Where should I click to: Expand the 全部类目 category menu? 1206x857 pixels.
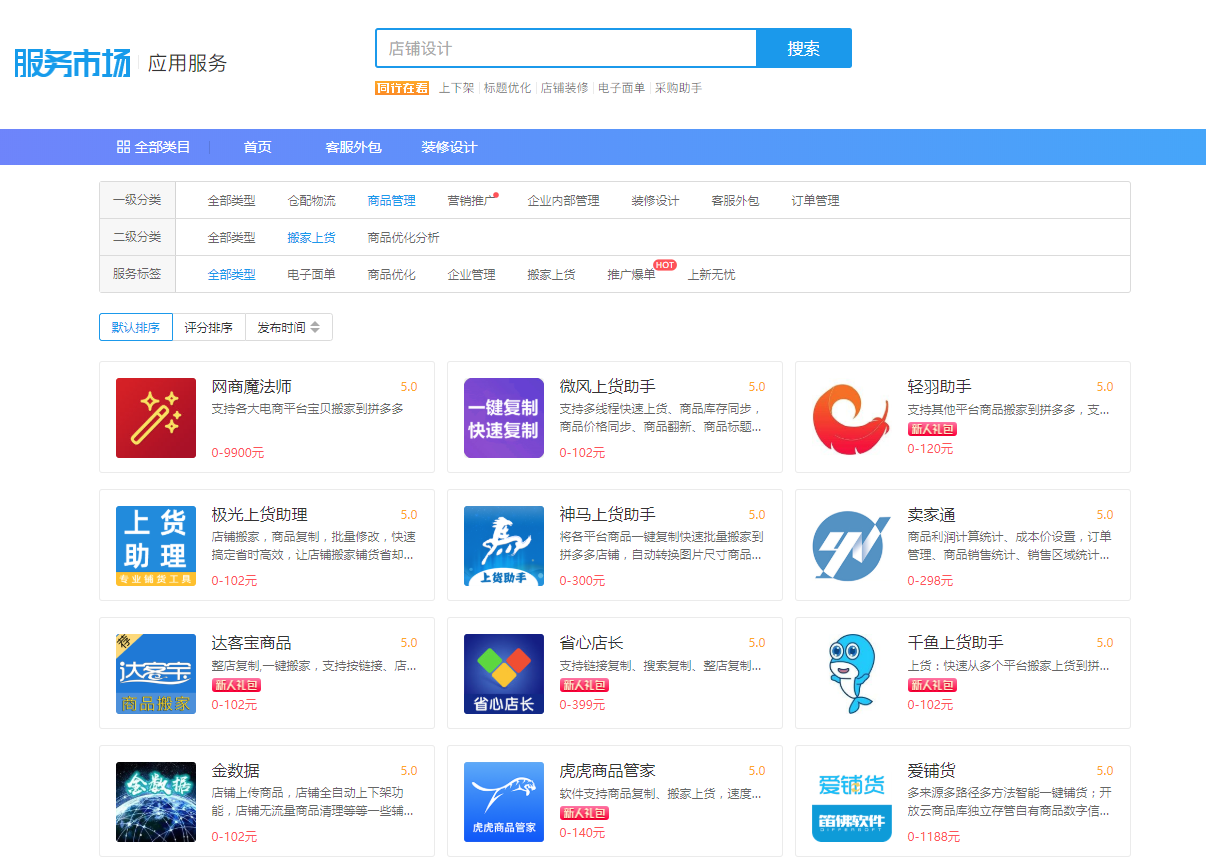tap(153, 147)
